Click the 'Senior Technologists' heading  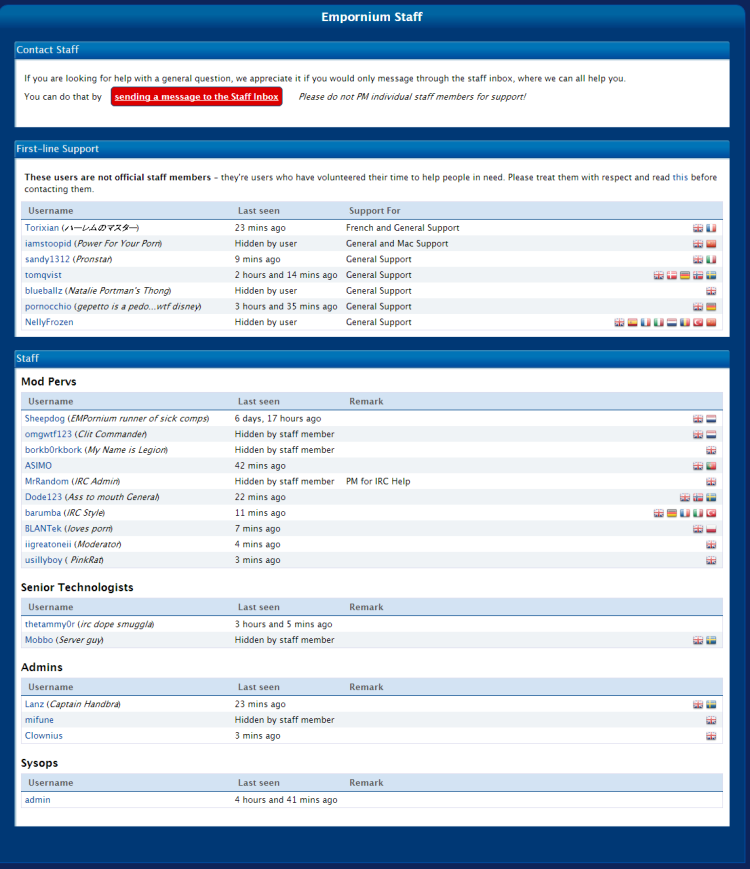point(77,587)
